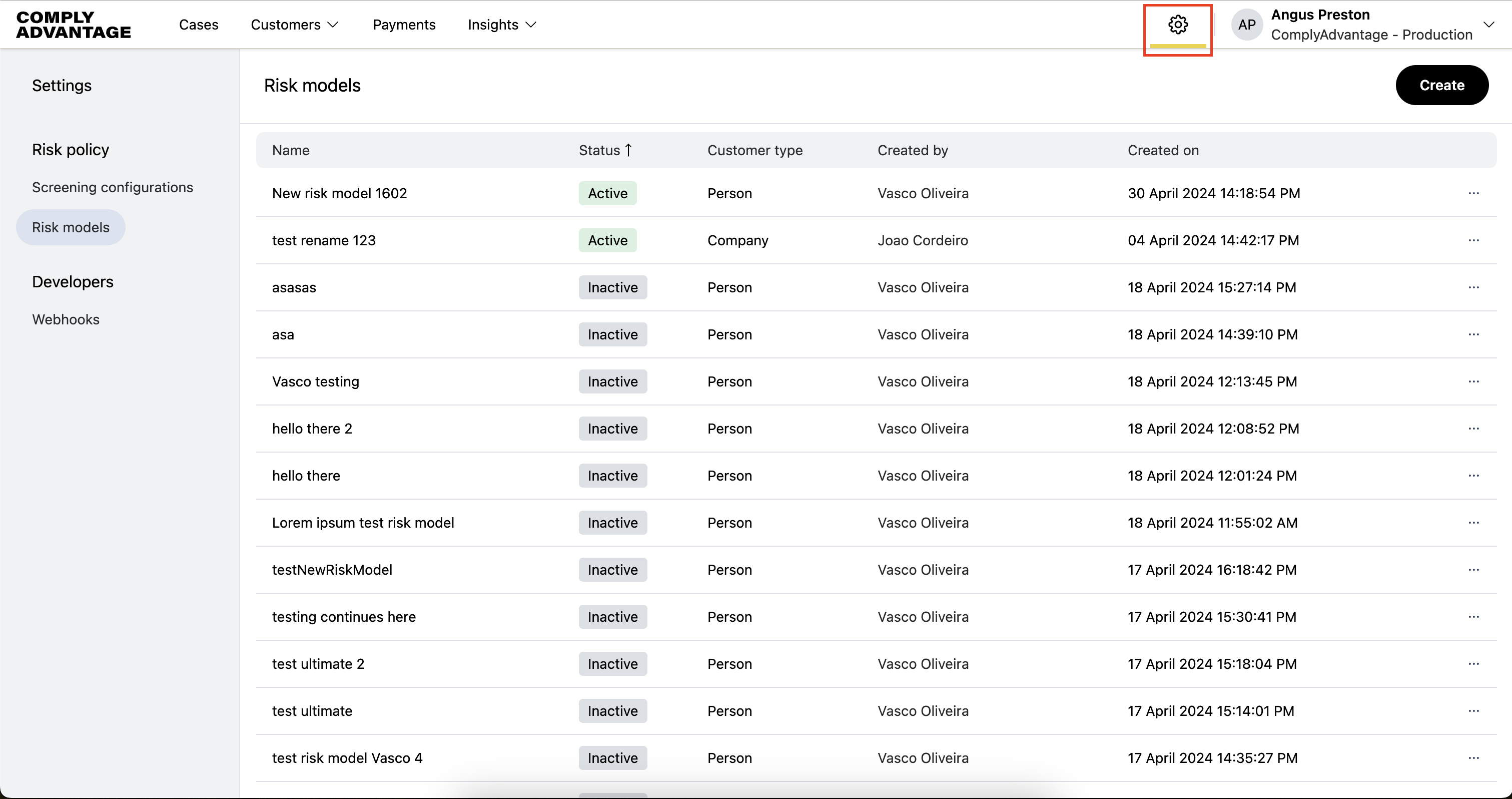Click the ellipsis for test risk model Vasco 4
1512x799 pixels.
pos(1474,758)
